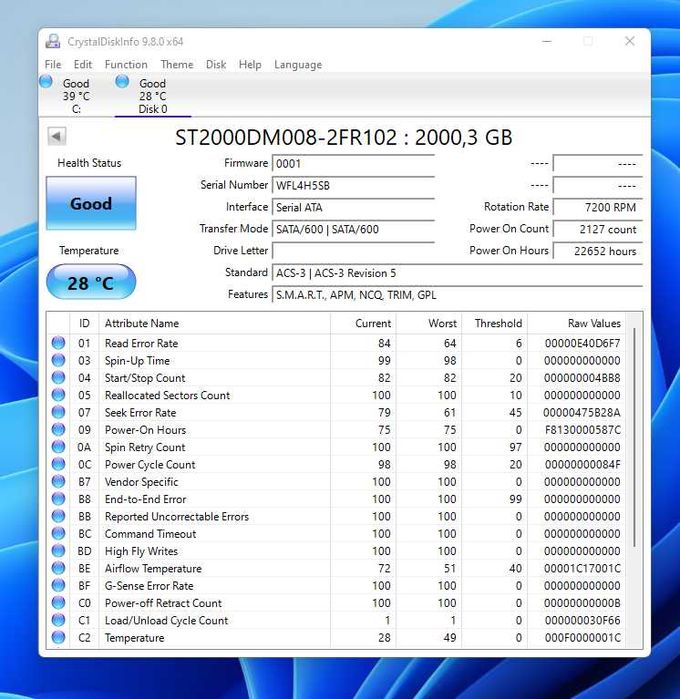Screen dimensions: 680x699
Task: Open the File menu
Action: coord(53,65)
